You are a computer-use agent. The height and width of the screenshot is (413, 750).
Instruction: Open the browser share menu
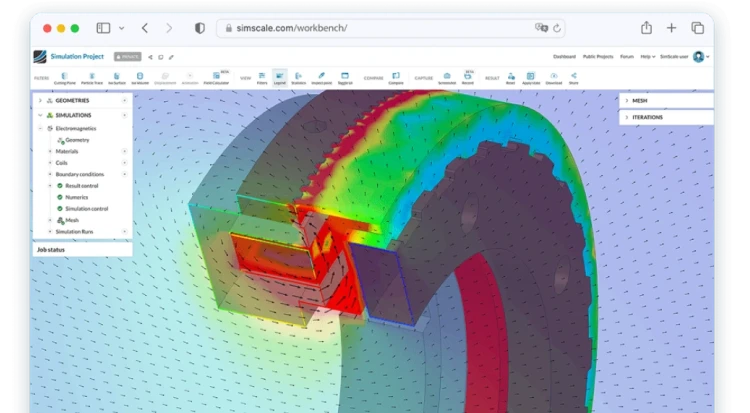coord(646,28)
